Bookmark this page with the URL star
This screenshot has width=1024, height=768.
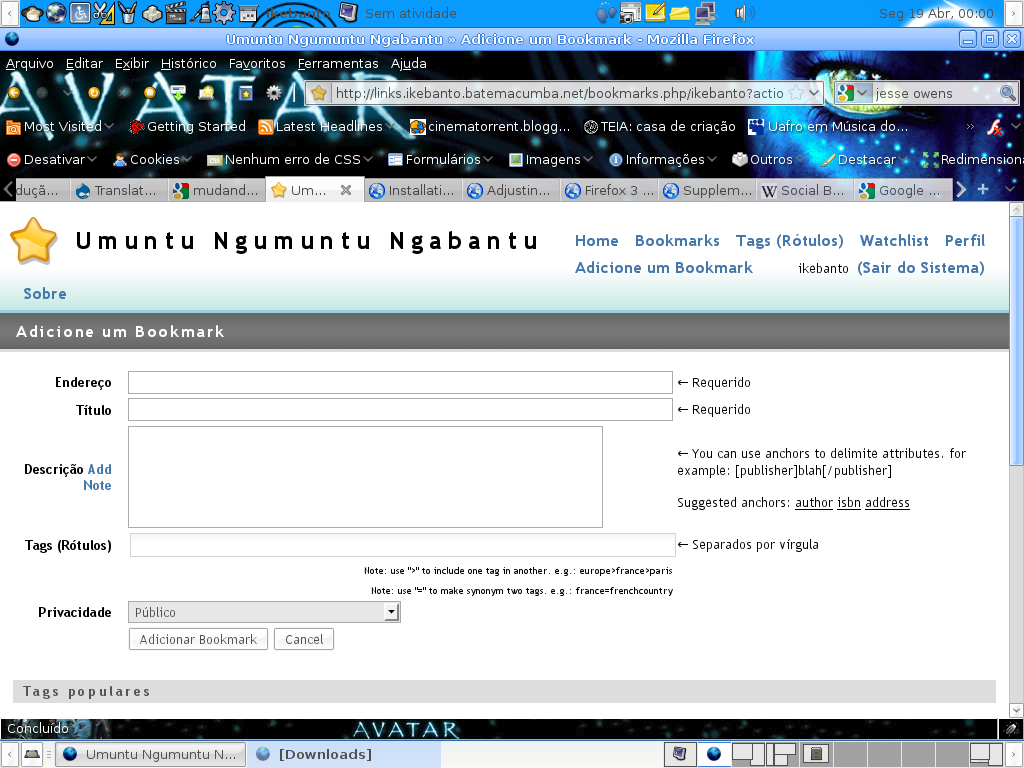(x=795, y=93)
